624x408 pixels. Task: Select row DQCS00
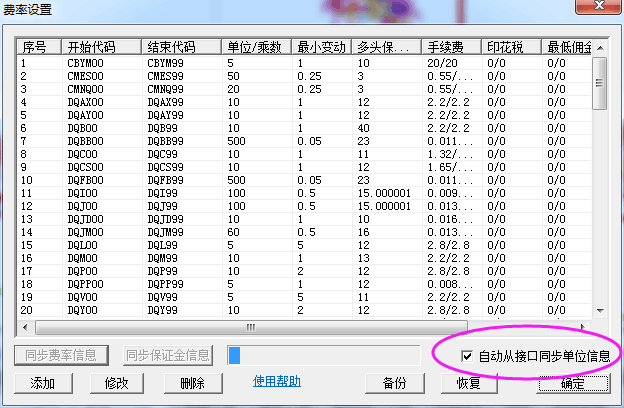[304, 167]
